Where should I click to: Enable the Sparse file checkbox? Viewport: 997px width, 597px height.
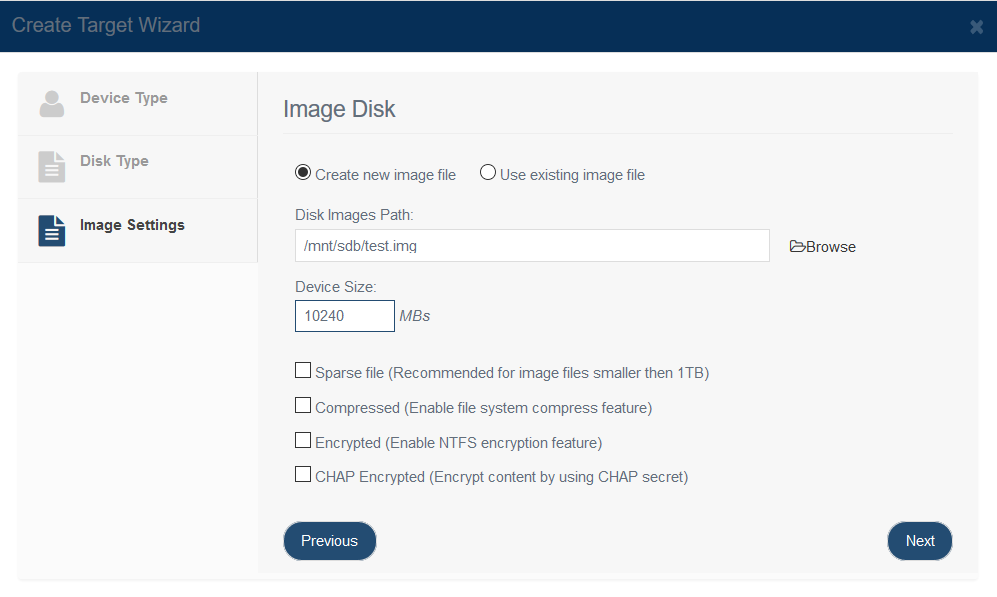click(303, 370)
